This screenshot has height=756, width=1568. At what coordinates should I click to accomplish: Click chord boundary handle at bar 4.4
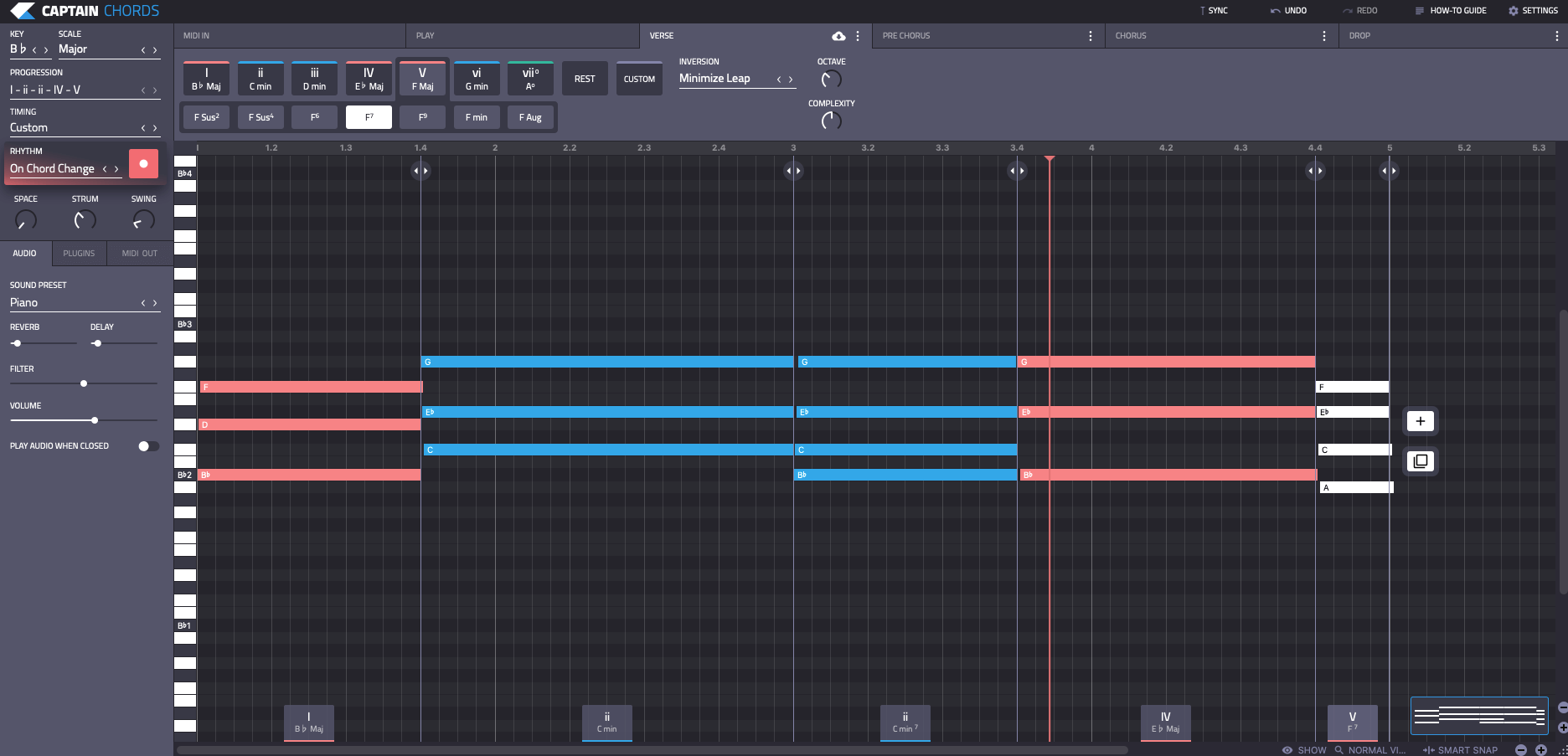coord(1315,171)
